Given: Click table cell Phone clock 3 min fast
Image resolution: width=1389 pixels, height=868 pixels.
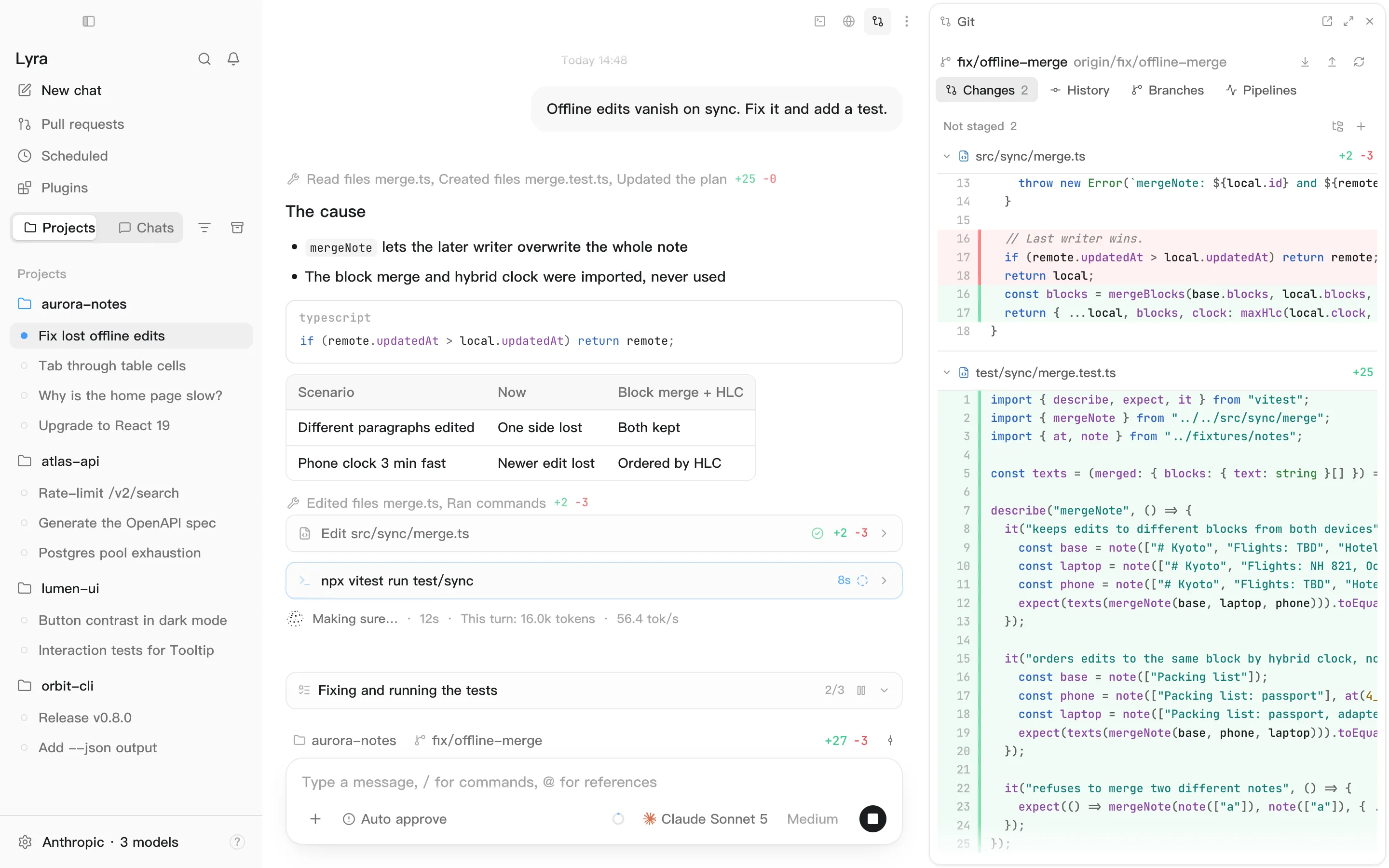Looking at the screenshot, I should (x=372, y=463).
